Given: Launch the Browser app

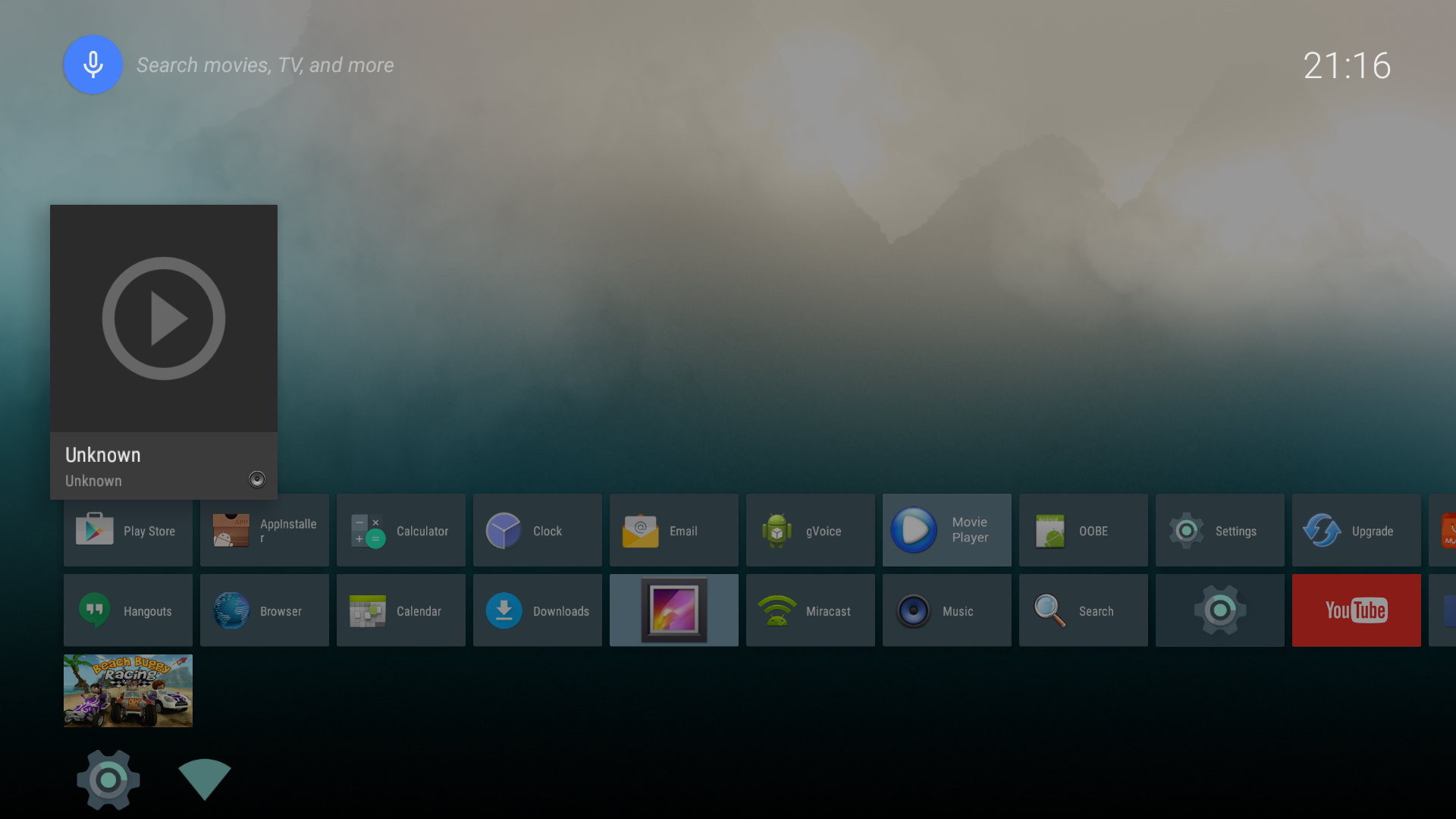Looking at the screenshot, I should pos(265,610).
